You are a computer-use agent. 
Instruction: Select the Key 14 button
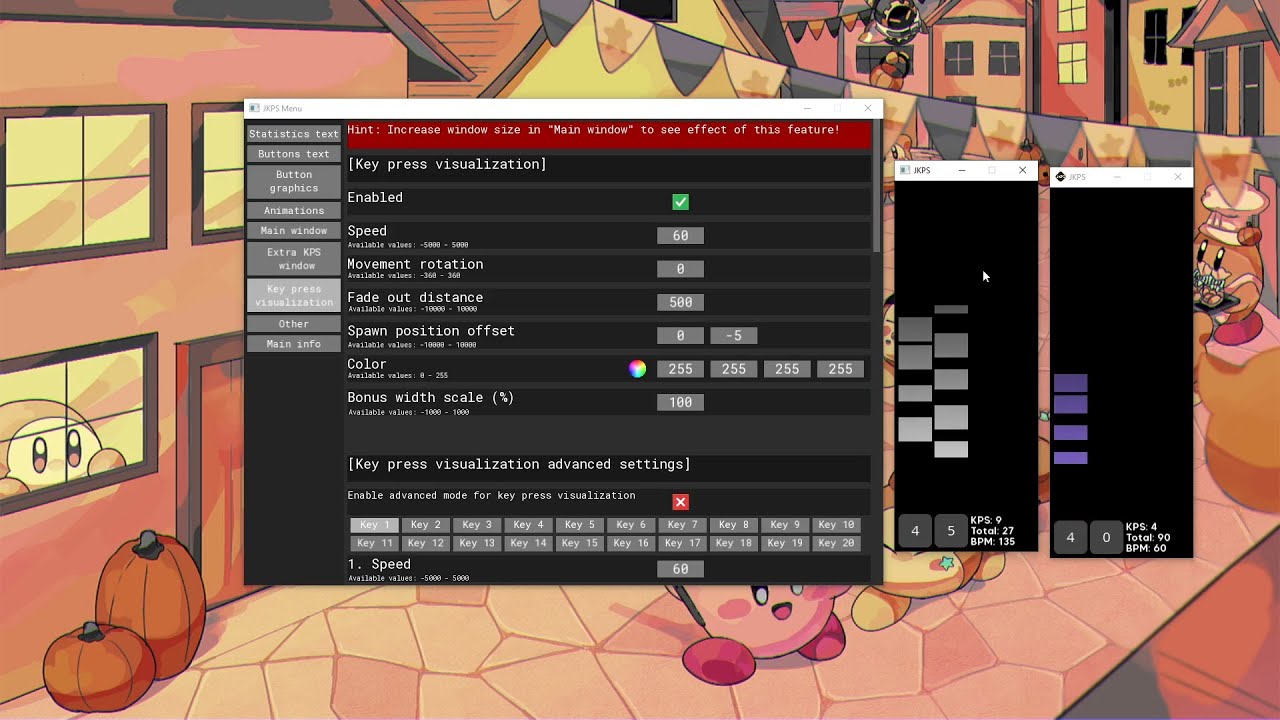528,543
